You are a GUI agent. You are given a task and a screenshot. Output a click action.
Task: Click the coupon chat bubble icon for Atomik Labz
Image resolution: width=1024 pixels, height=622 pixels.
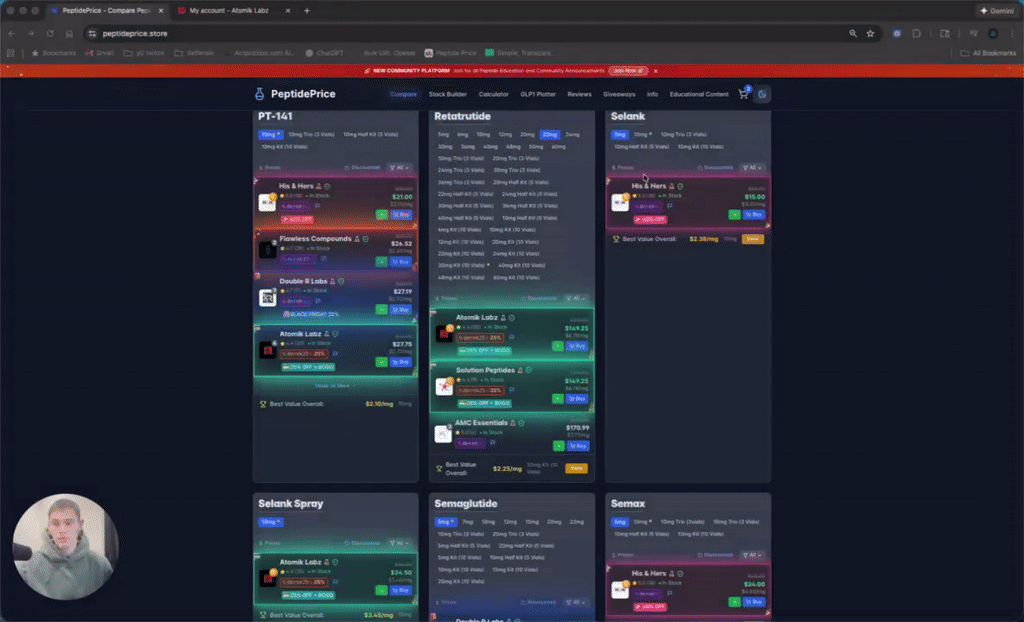tap(513, 338)
